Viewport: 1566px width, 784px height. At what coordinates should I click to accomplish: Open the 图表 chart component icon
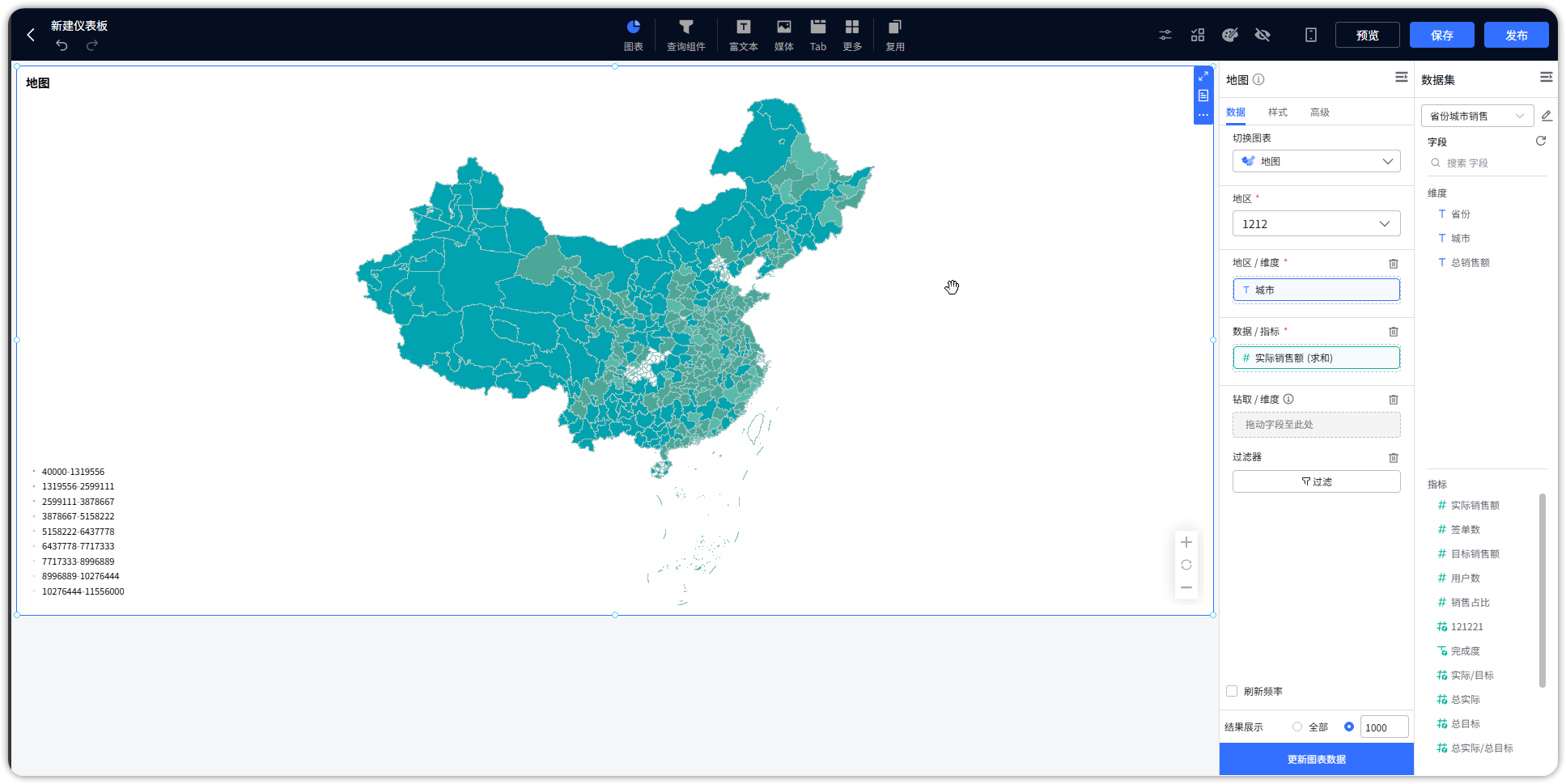pyautogui.click(x=633, y=35)
